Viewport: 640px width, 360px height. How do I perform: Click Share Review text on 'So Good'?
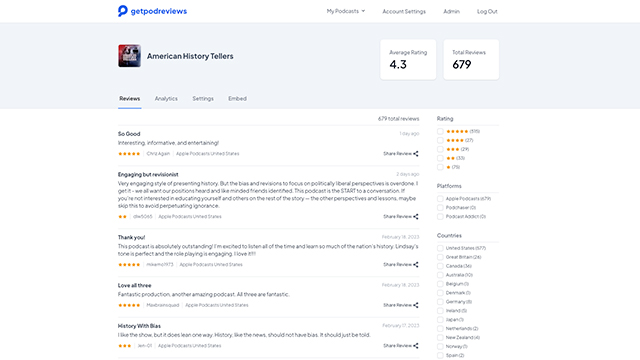click(397, 154)
